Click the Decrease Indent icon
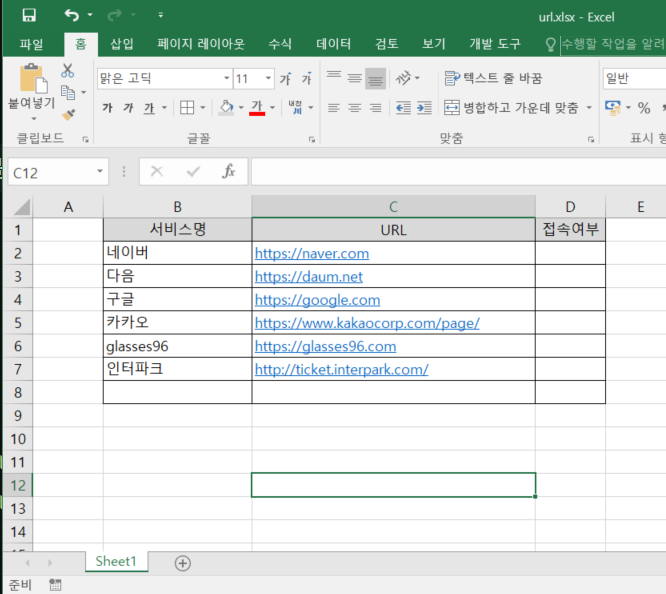Screen dimensions: 666x594 coord(403,108)
